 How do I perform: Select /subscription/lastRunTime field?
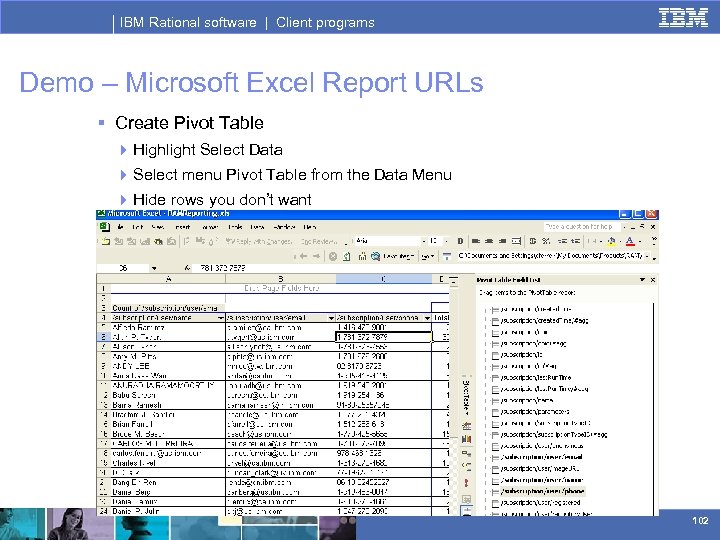[x=536, y=377]
